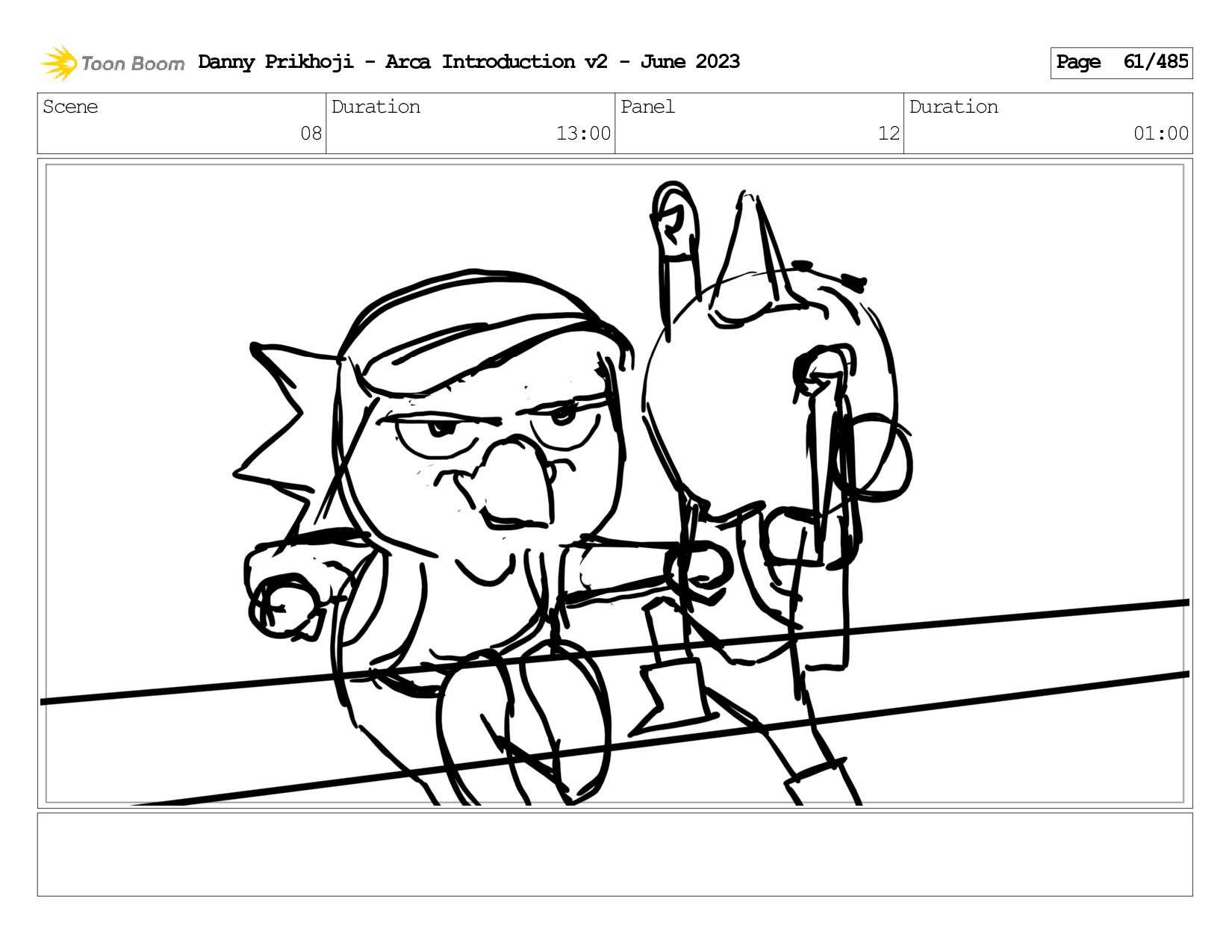The image size is (1232, 952).
Task: Click the Duration label beside Scene
Action: (x=376, y=107)
